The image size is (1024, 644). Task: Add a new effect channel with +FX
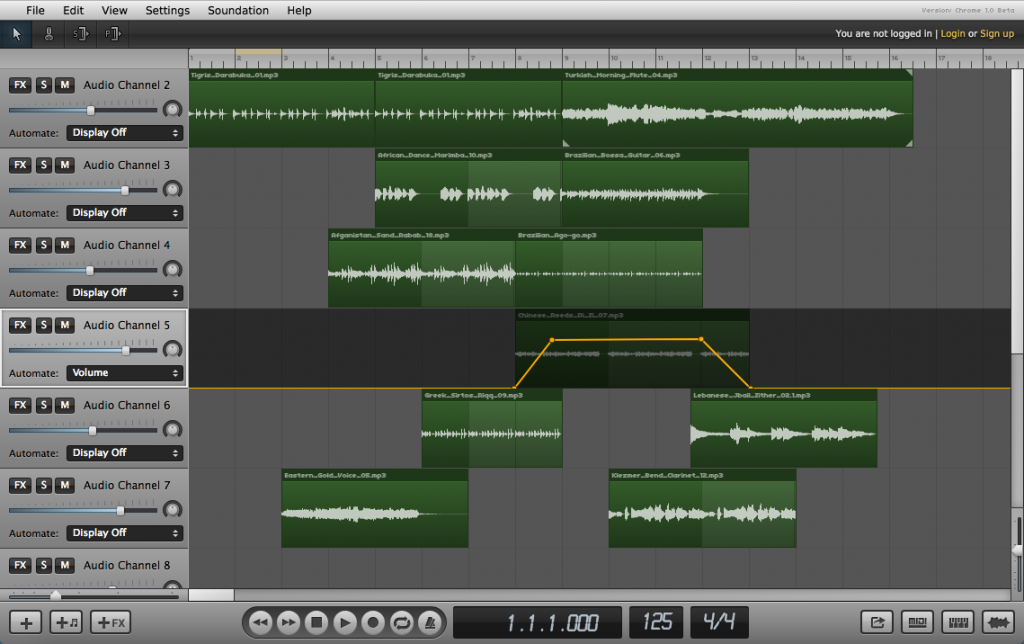tap(110, 622)
